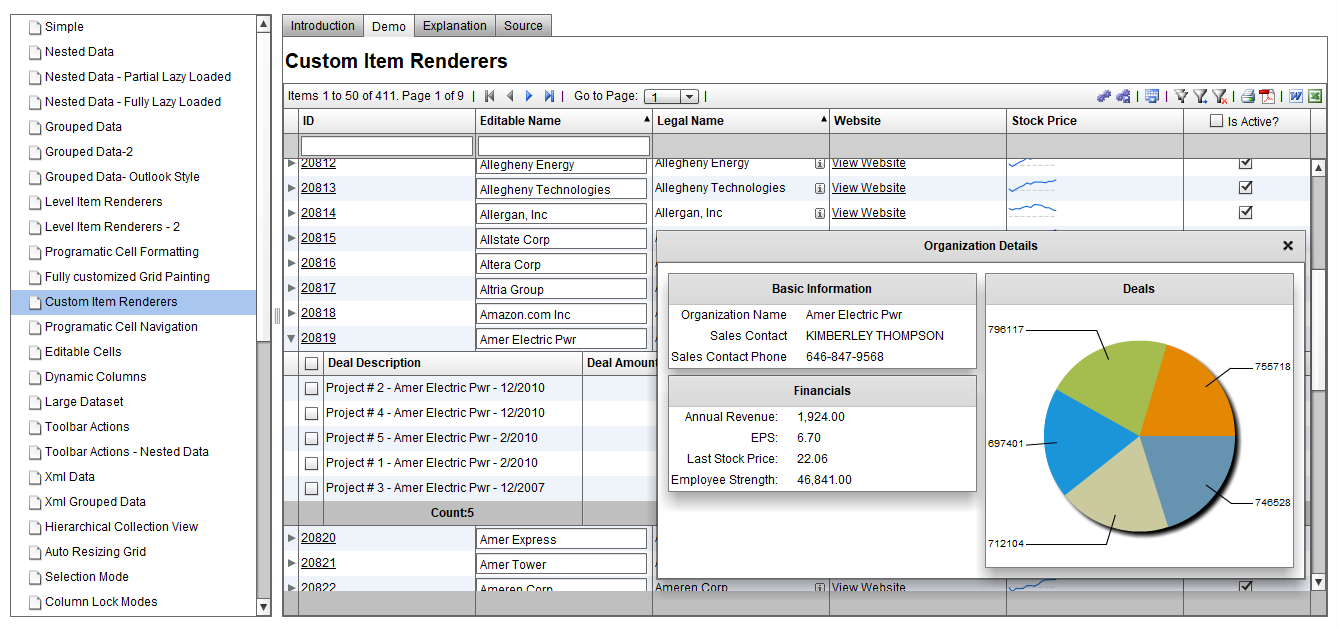The height and width of the screenshot is (628, 1338).
Task: Click the document icon beside Xml Data
Action: pos(33,477)
